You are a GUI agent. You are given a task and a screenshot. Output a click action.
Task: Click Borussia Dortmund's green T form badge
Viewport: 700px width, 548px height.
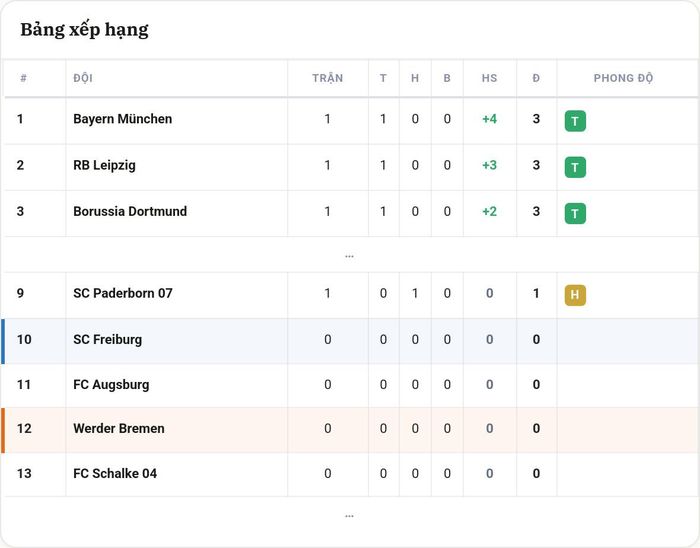(575, 213)
